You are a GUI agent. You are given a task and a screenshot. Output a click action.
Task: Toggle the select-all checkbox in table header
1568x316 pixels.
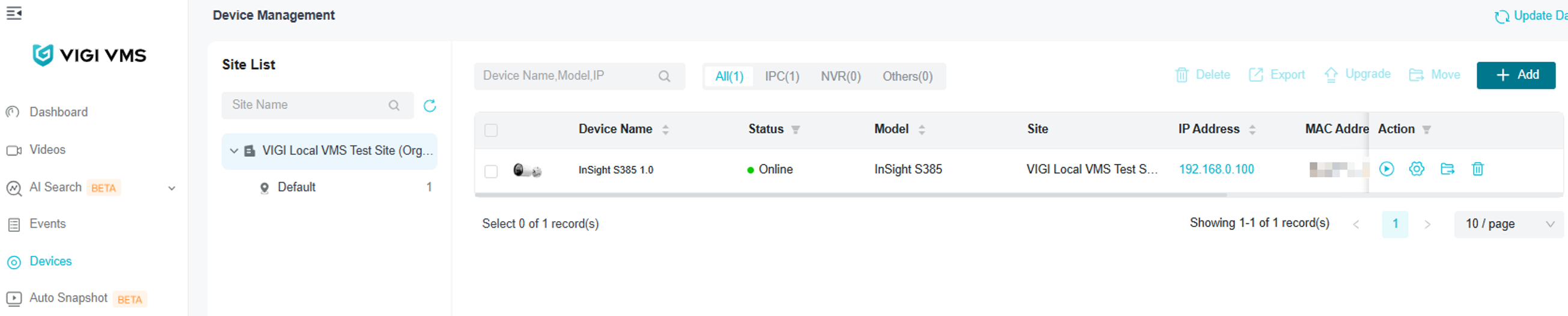(x=491, y=130)
